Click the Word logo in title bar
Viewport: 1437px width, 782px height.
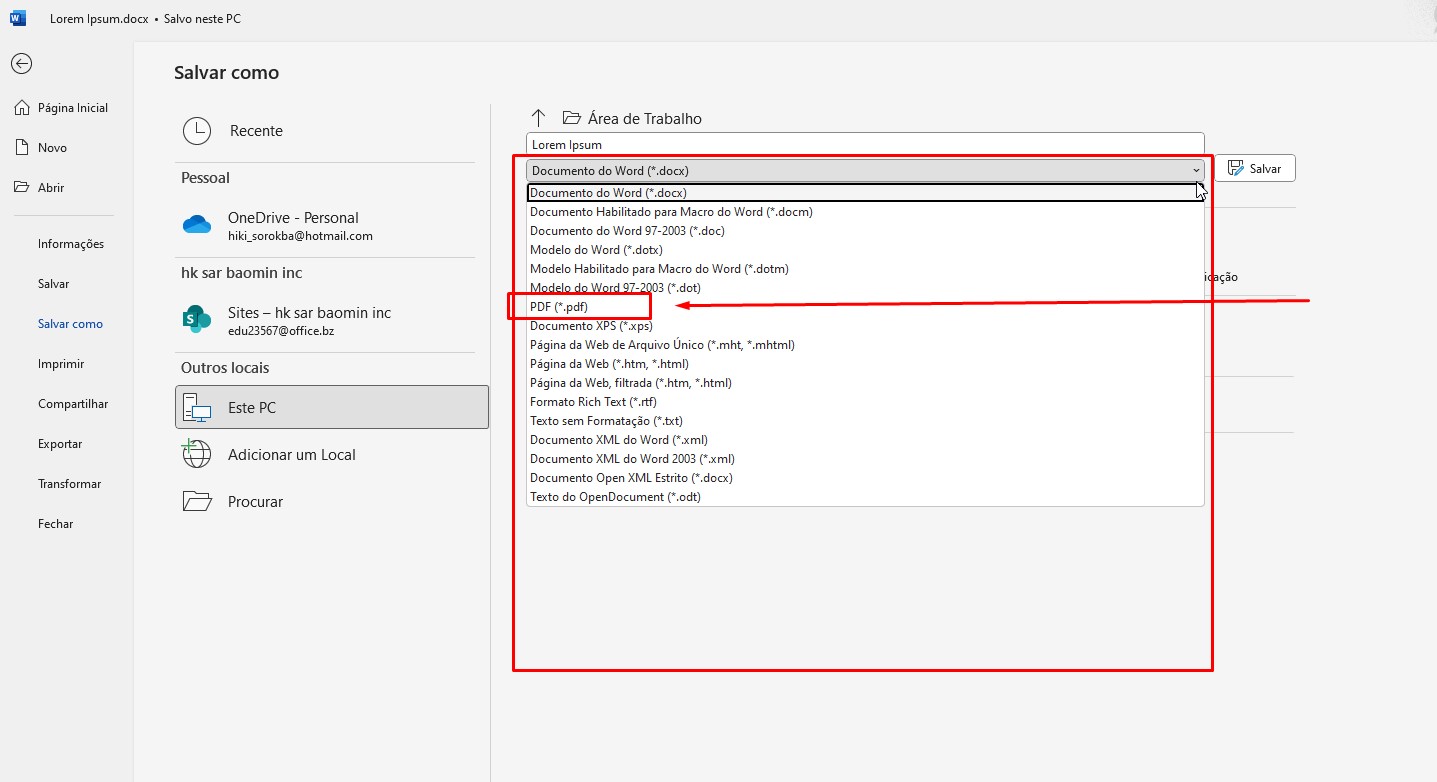(x=18, y=18)
